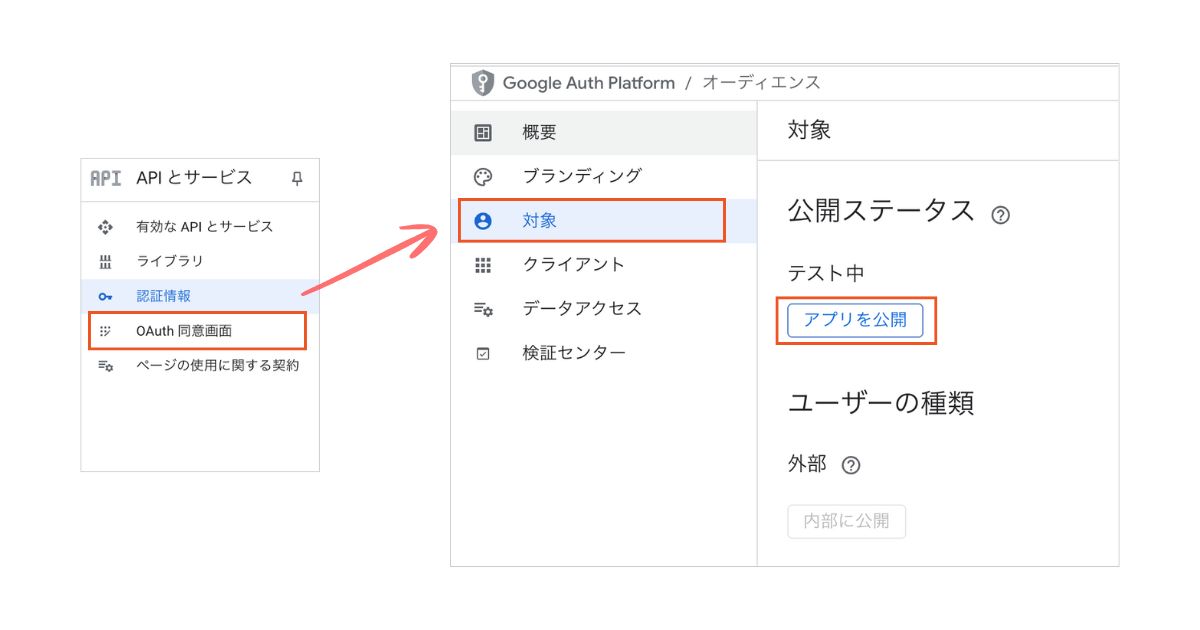Select ページの使用に関する契約 menu item

click(x=217, y=366)
